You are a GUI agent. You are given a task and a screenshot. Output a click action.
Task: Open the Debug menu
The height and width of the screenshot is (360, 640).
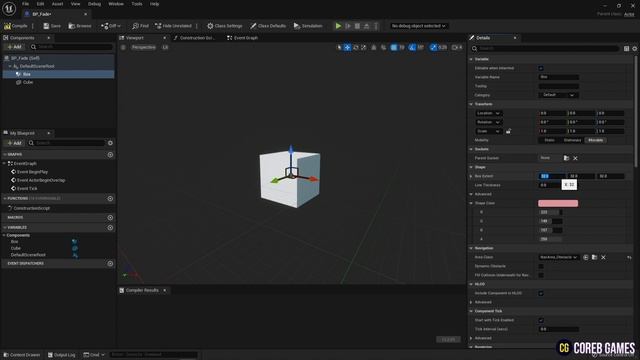coord(94,4)
